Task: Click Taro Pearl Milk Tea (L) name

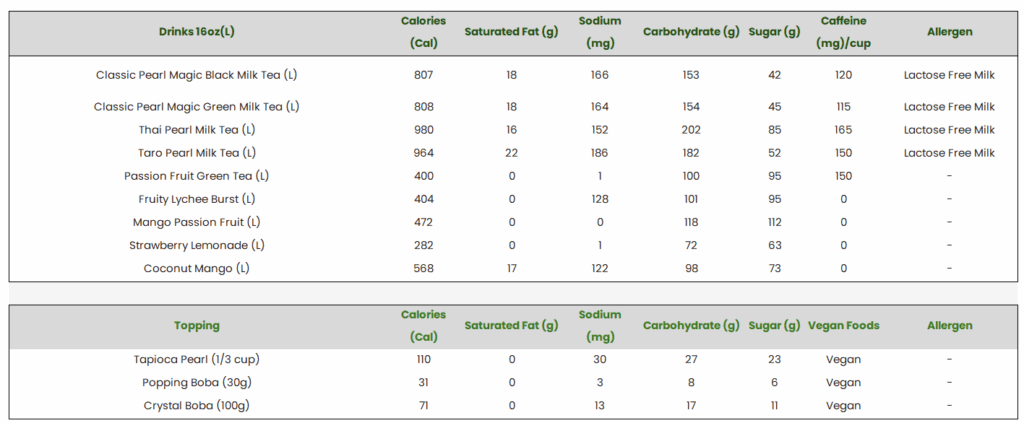Action: 197,153
